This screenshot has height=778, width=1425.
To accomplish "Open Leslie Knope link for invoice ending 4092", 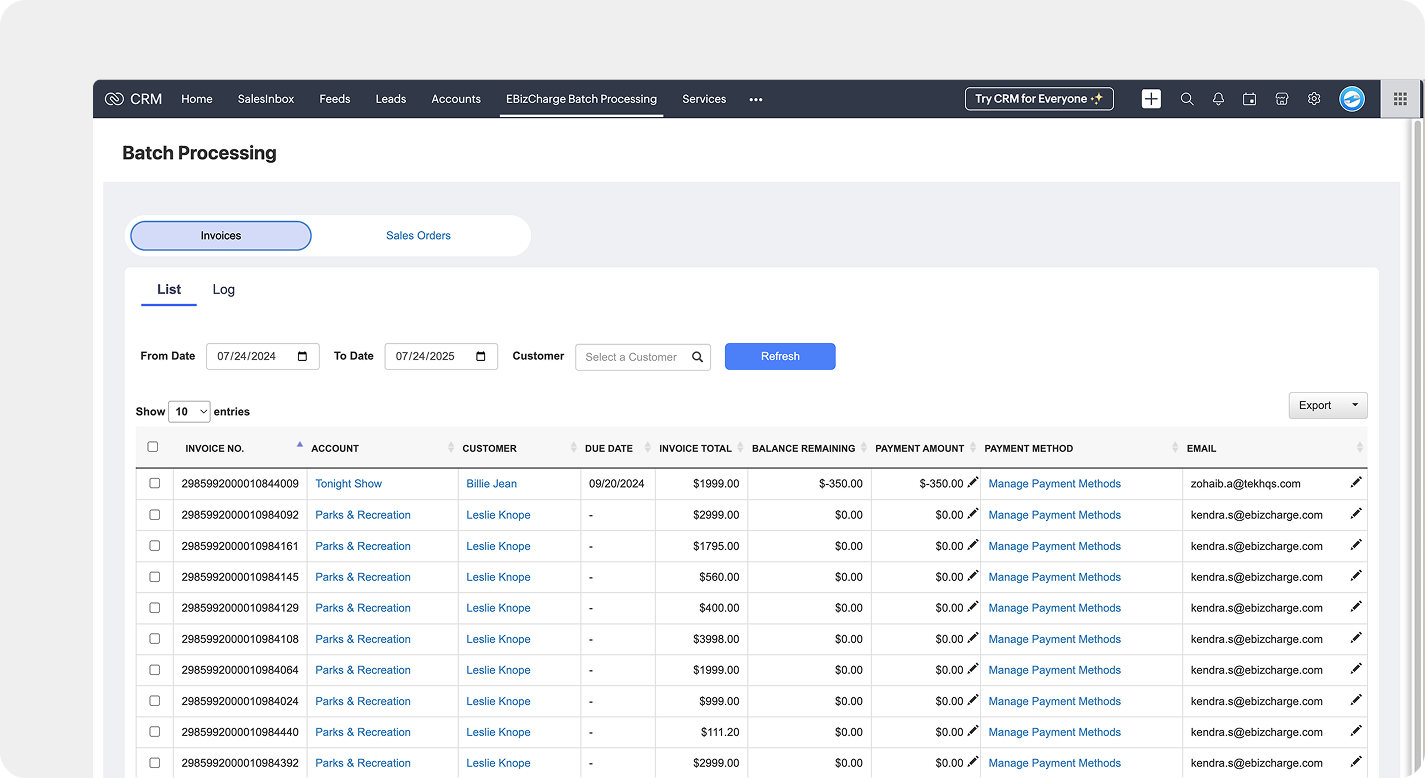I will (498, 515).
